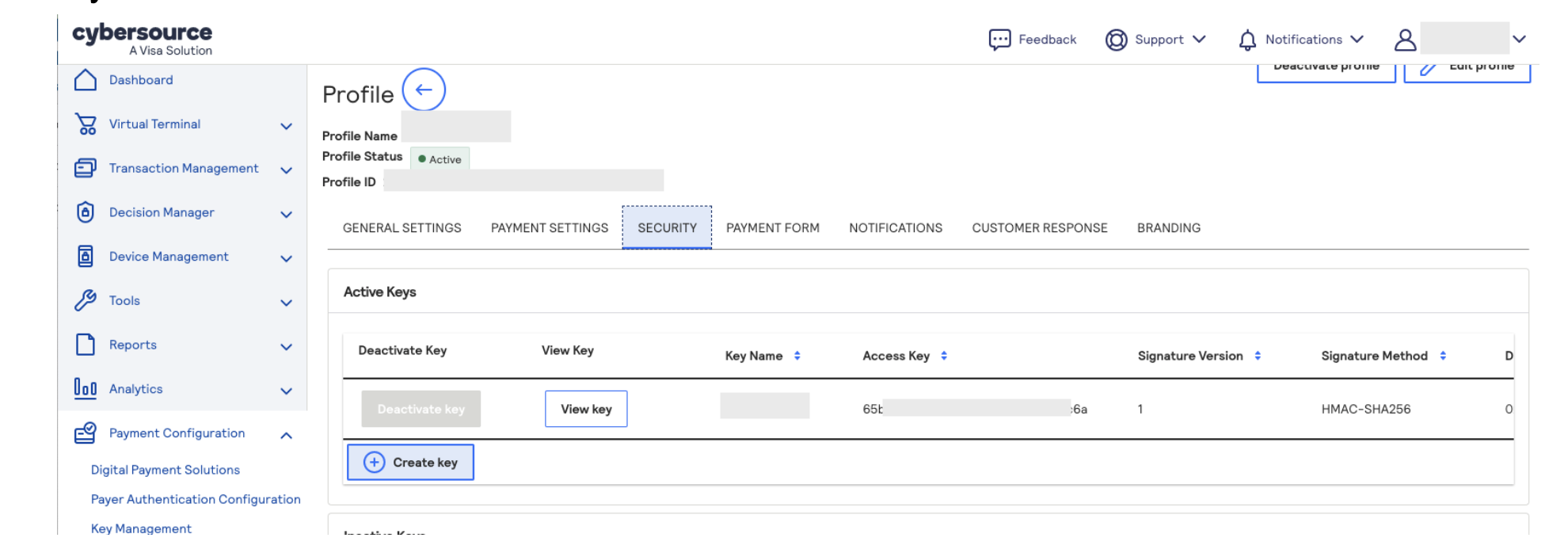The width and height of the screenshot is (1568, 553).
Task: Expand the Device Management chevron
Action: click(x=287, y=258)
